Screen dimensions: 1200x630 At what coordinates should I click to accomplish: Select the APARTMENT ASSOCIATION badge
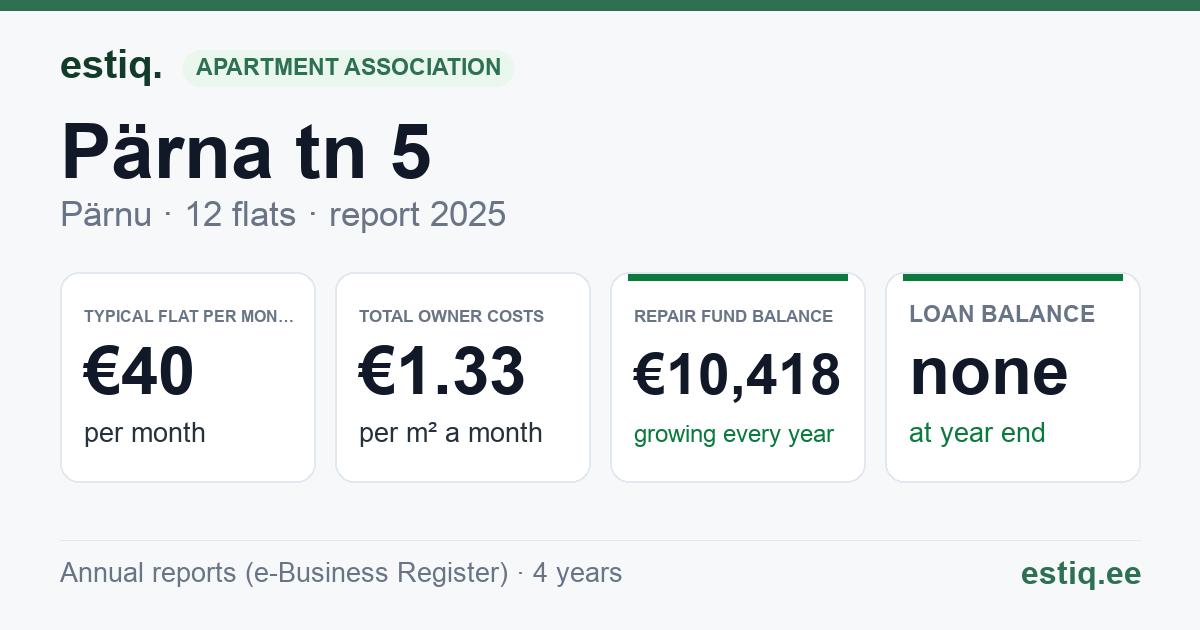(x=348, y=68)
